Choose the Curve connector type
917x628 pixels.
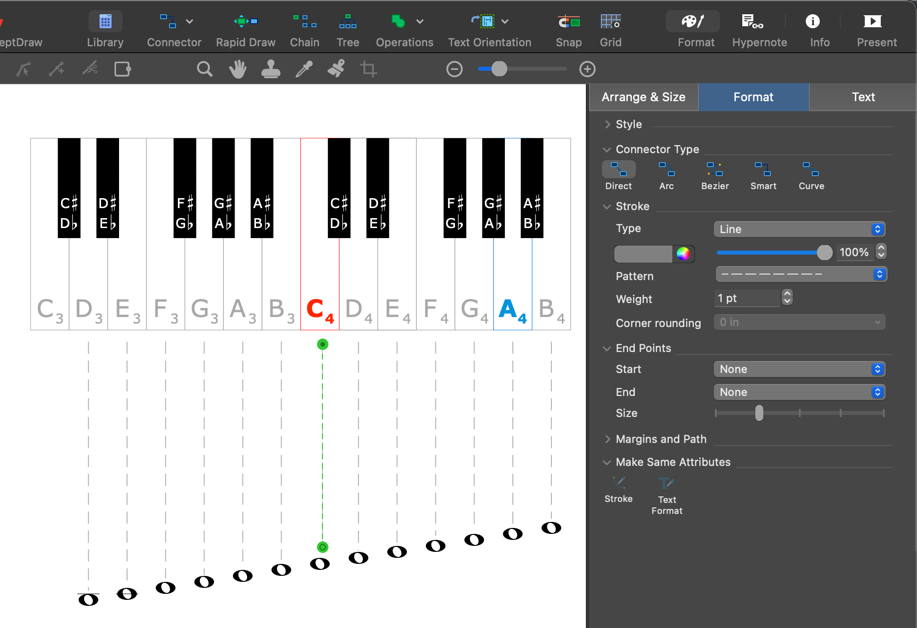pos(811,176)
